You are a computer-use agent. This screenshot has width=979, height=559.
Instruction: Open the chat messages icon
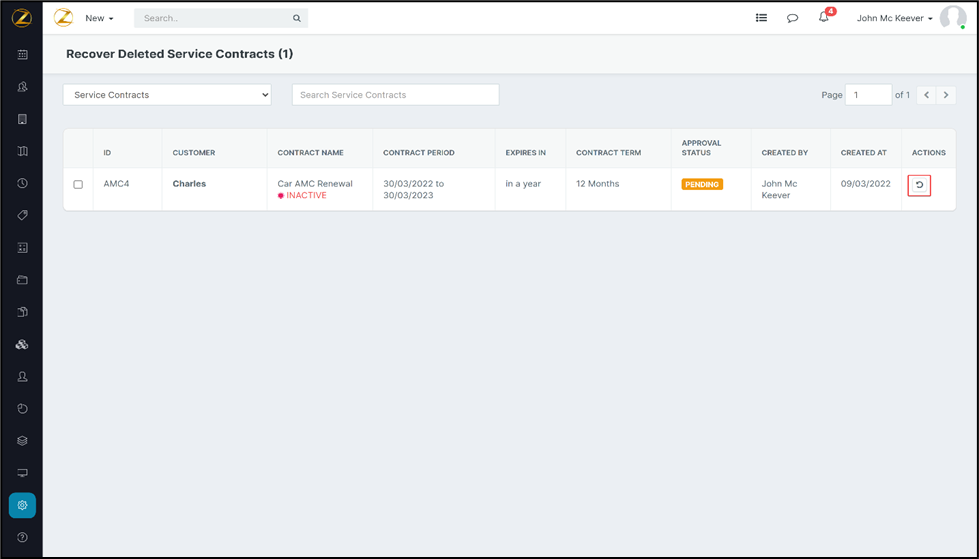[x=792, y=18]
